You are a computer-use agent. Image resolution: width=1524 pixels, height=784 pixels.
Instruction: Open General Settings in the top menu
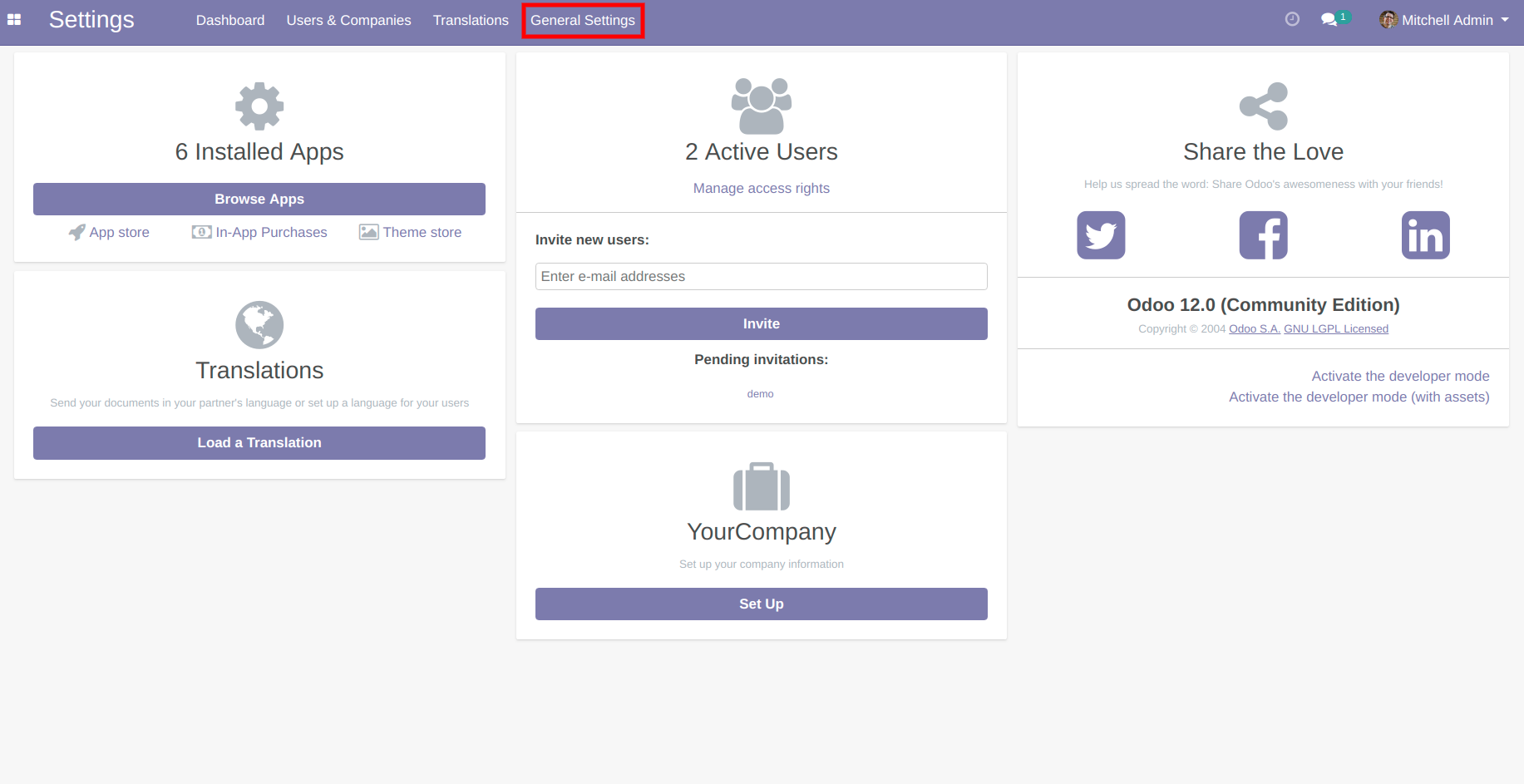[583, 20]
